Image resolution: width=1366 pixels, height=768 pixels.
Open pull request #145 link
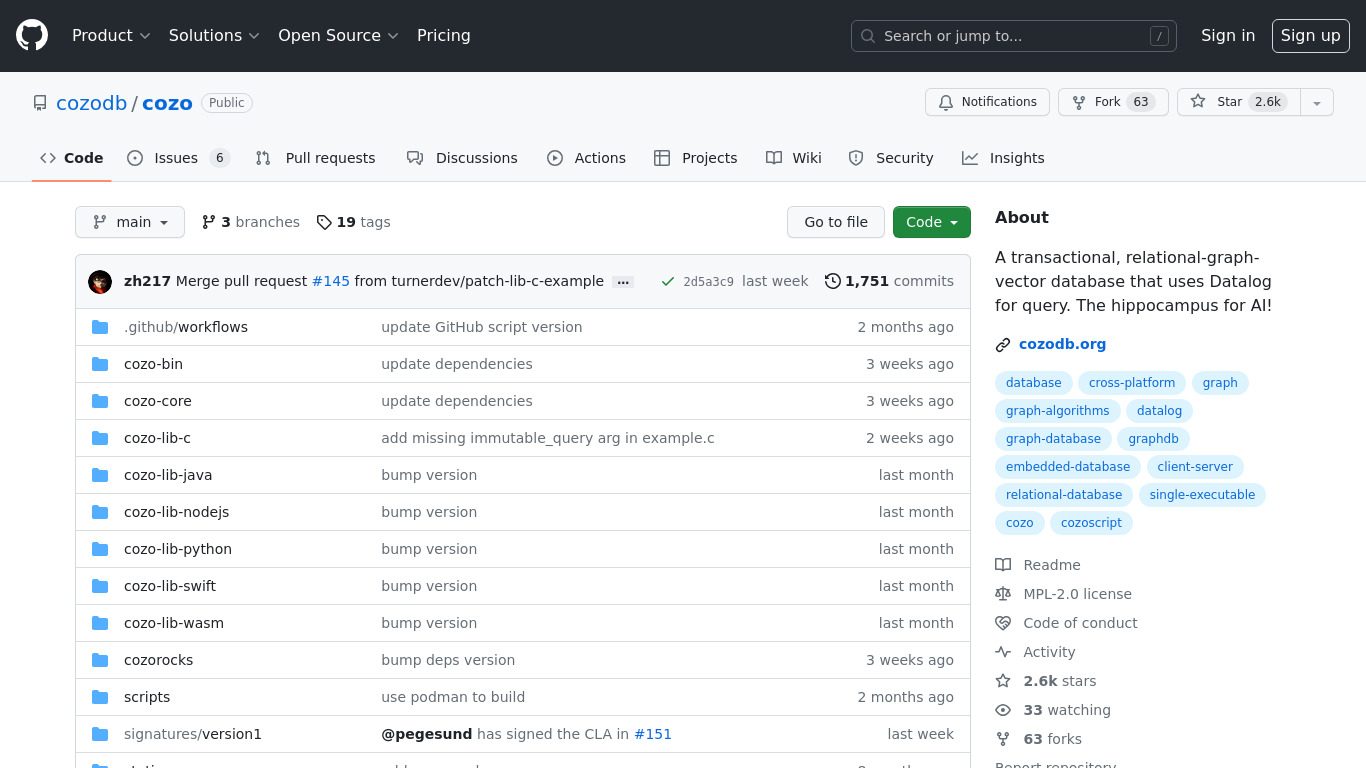tap(331, 282)
